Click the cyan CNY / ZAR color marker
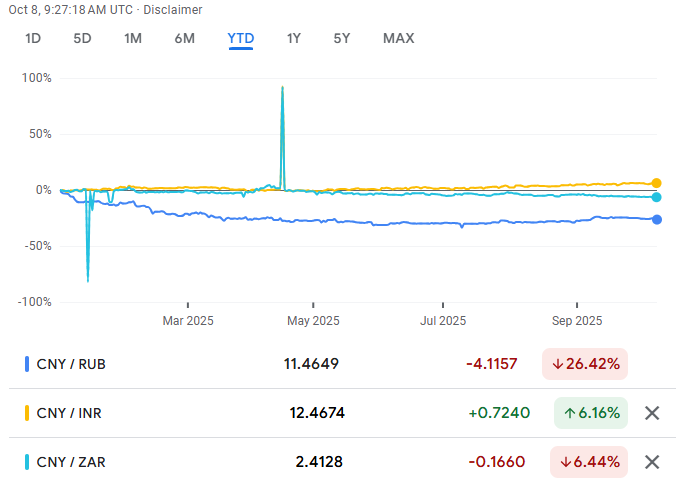682x480 pixels. tap(26, 462)
